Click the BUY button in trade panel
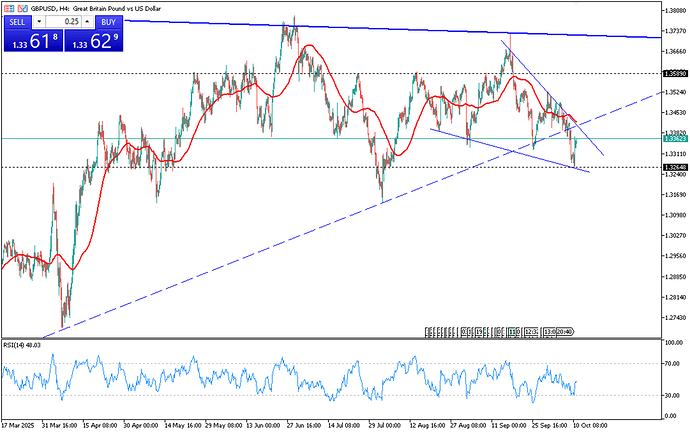Image resolution: width=690 pixels, height=432 pixels. pyautogui.click(x=108, y=21)
